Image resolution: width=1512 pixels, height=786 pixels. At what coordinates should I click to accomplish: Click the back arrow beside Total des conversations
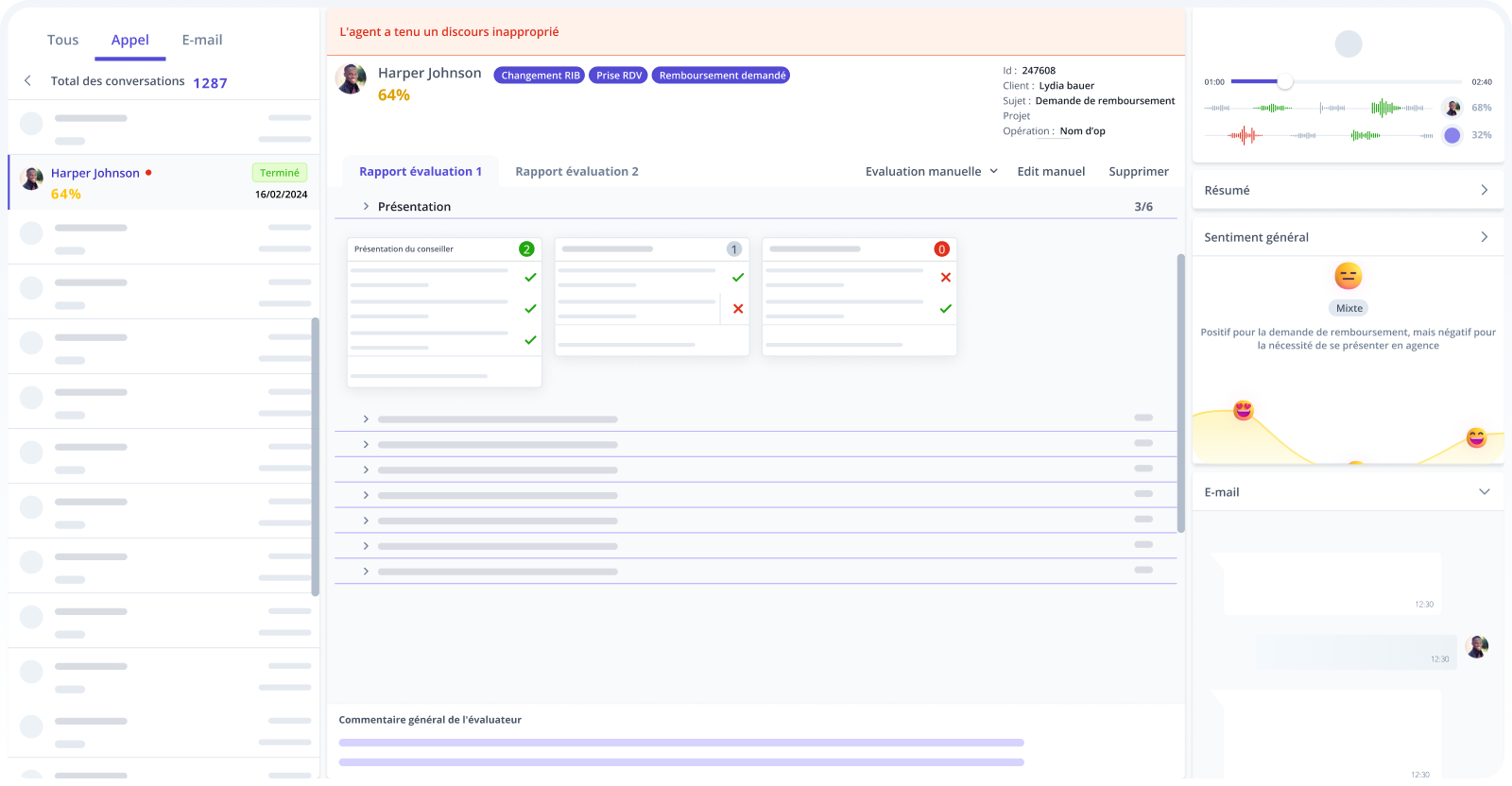point(27,81)
